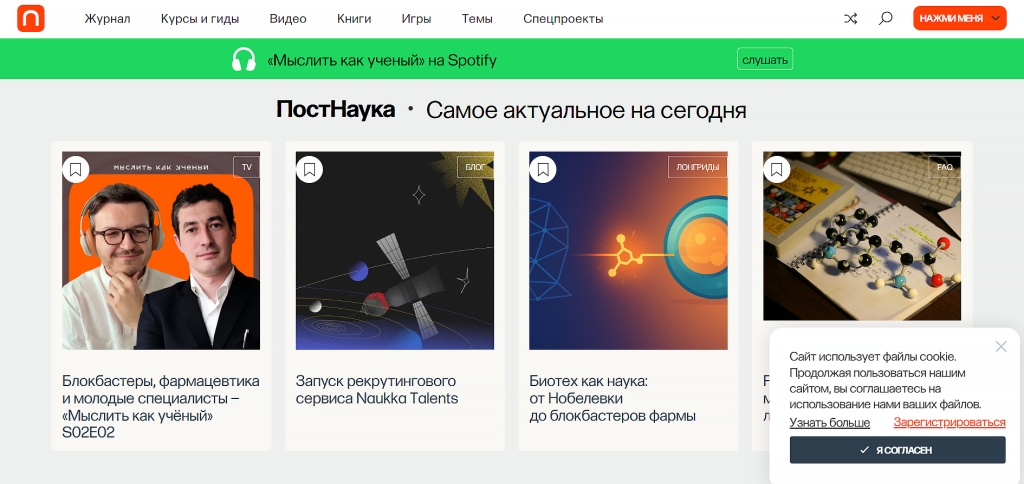Open the «Узнать больше» link
The width and height of the screenshot is (1024, 484).
(829, 423)
